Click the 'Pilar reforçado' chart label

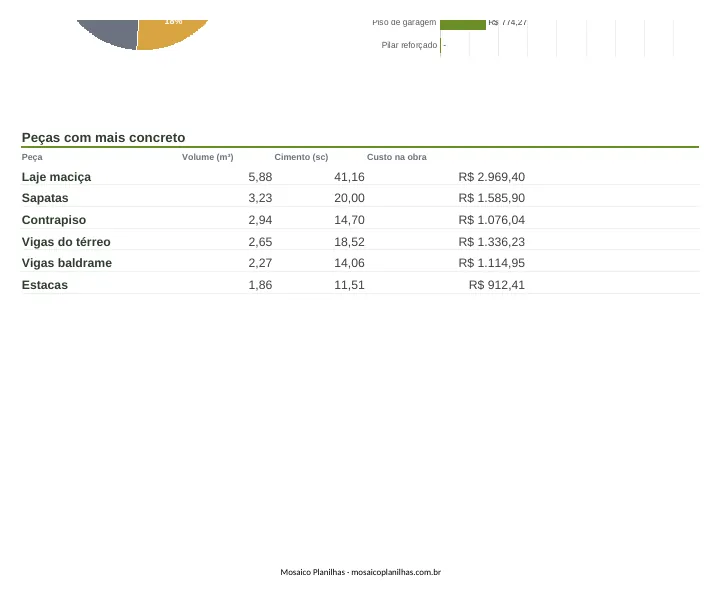(x=409, y=45)
